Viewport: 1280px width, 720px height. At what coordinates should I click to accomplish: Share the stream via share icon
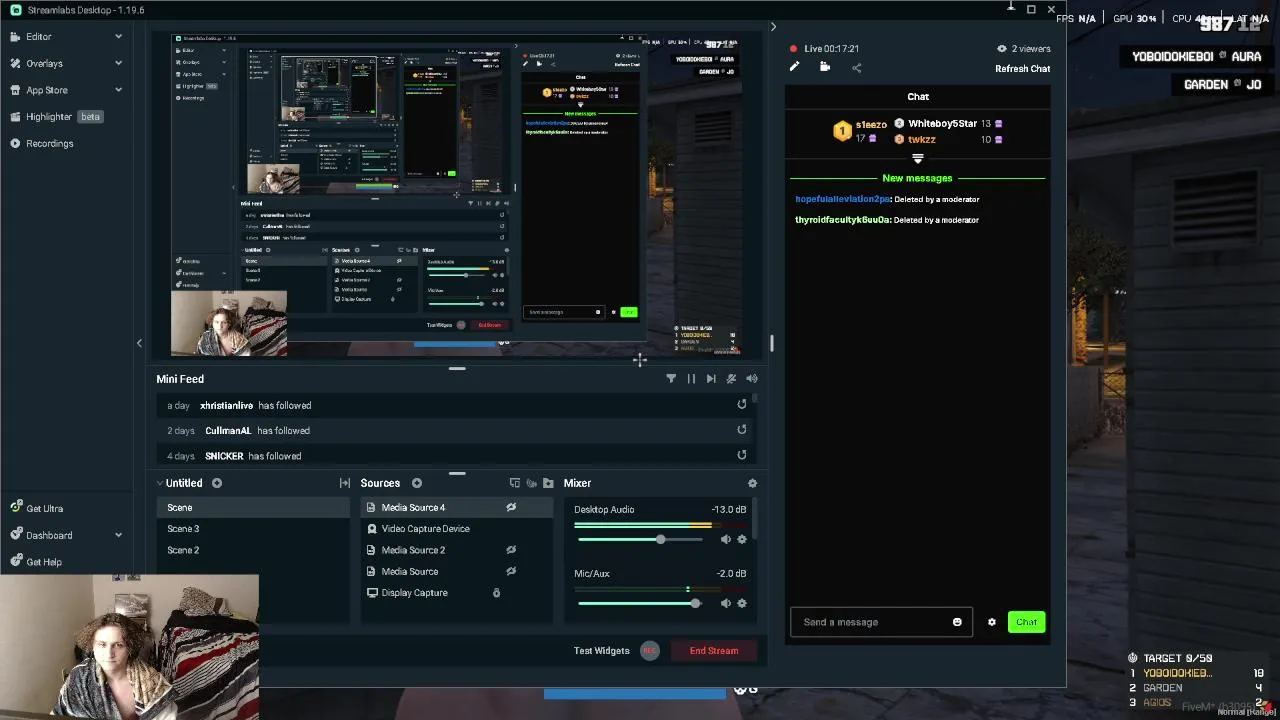click(x=856, y=68)
